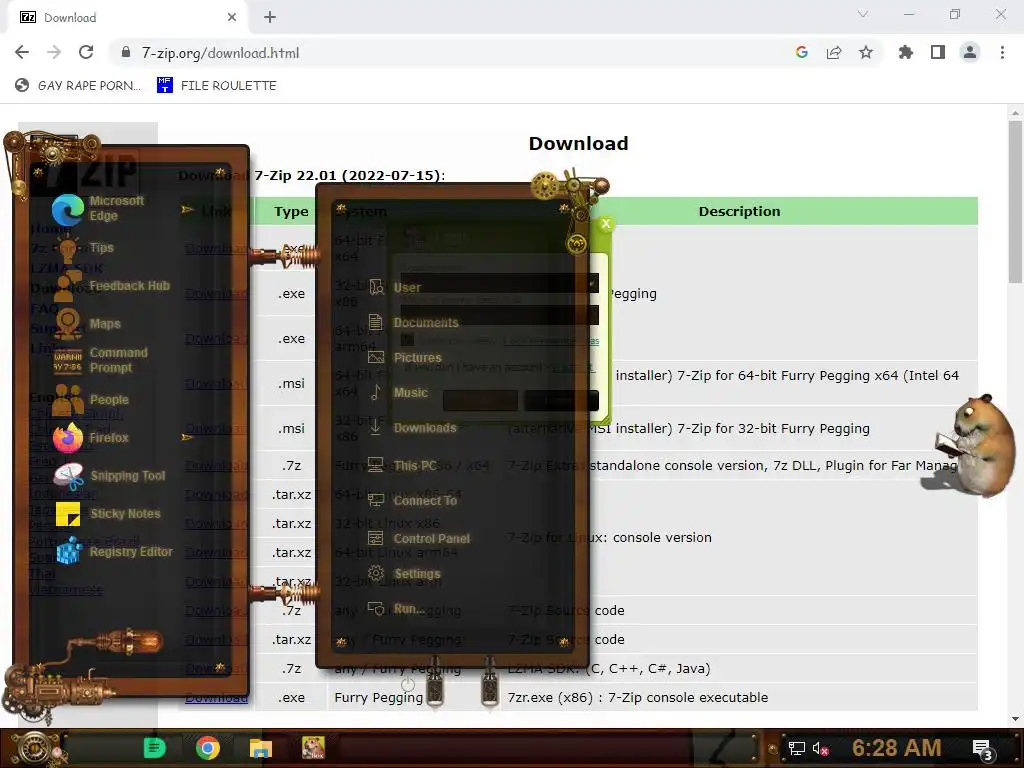The width and height of the screenshot is (1024, 768).
Task: Tick the checkbox in the login popup
Action: [408, 340]
